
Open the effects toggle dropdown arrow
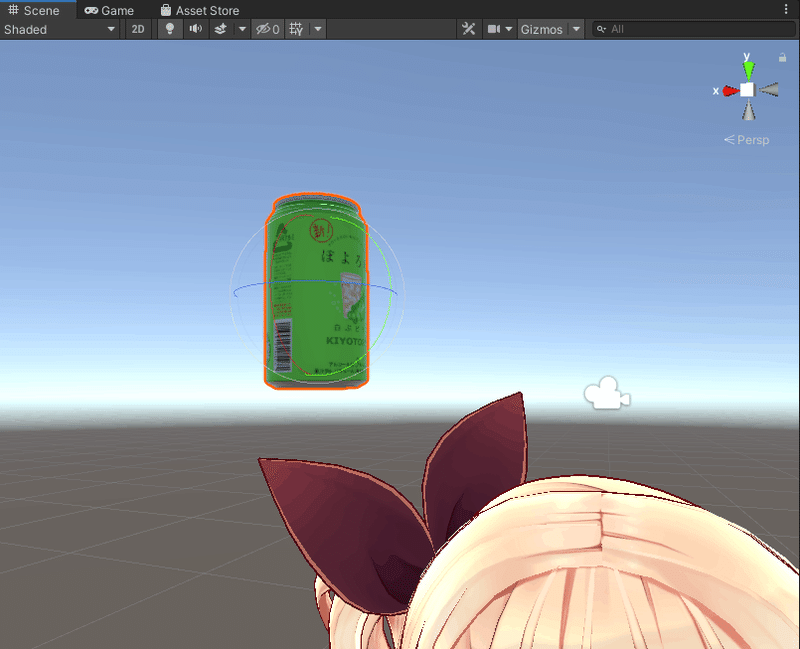tap(240, 29)
